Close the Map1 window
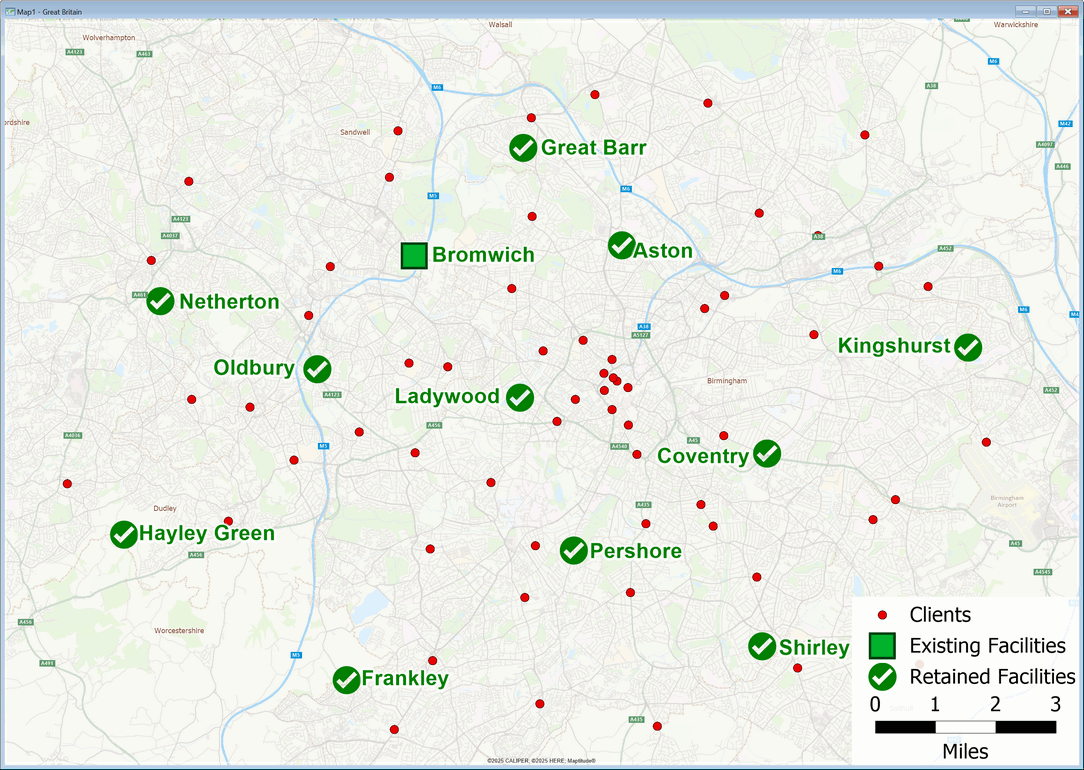 coord(1066,11)
